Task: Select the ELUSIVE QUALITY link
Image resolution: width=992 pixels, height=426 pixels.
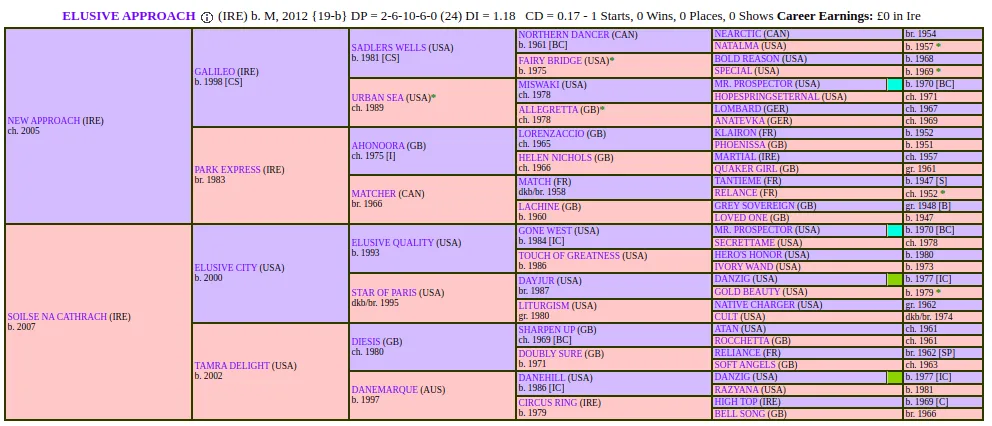Action: (393, 242)
